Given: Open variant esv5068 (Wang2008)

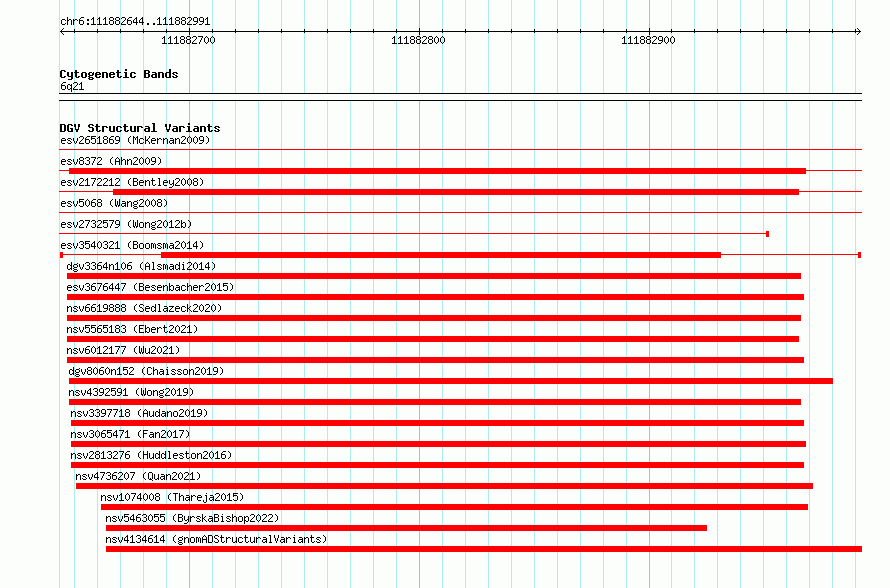Looking at the screenshot, I should [x=114, y=203].
